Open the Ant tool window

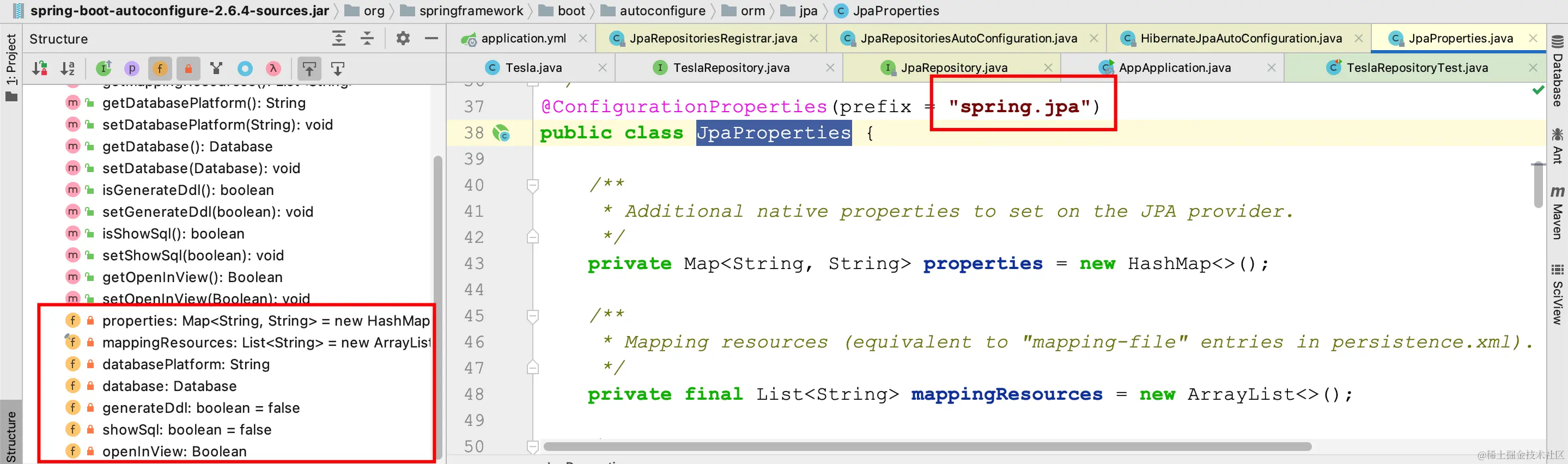point(1557,146)
